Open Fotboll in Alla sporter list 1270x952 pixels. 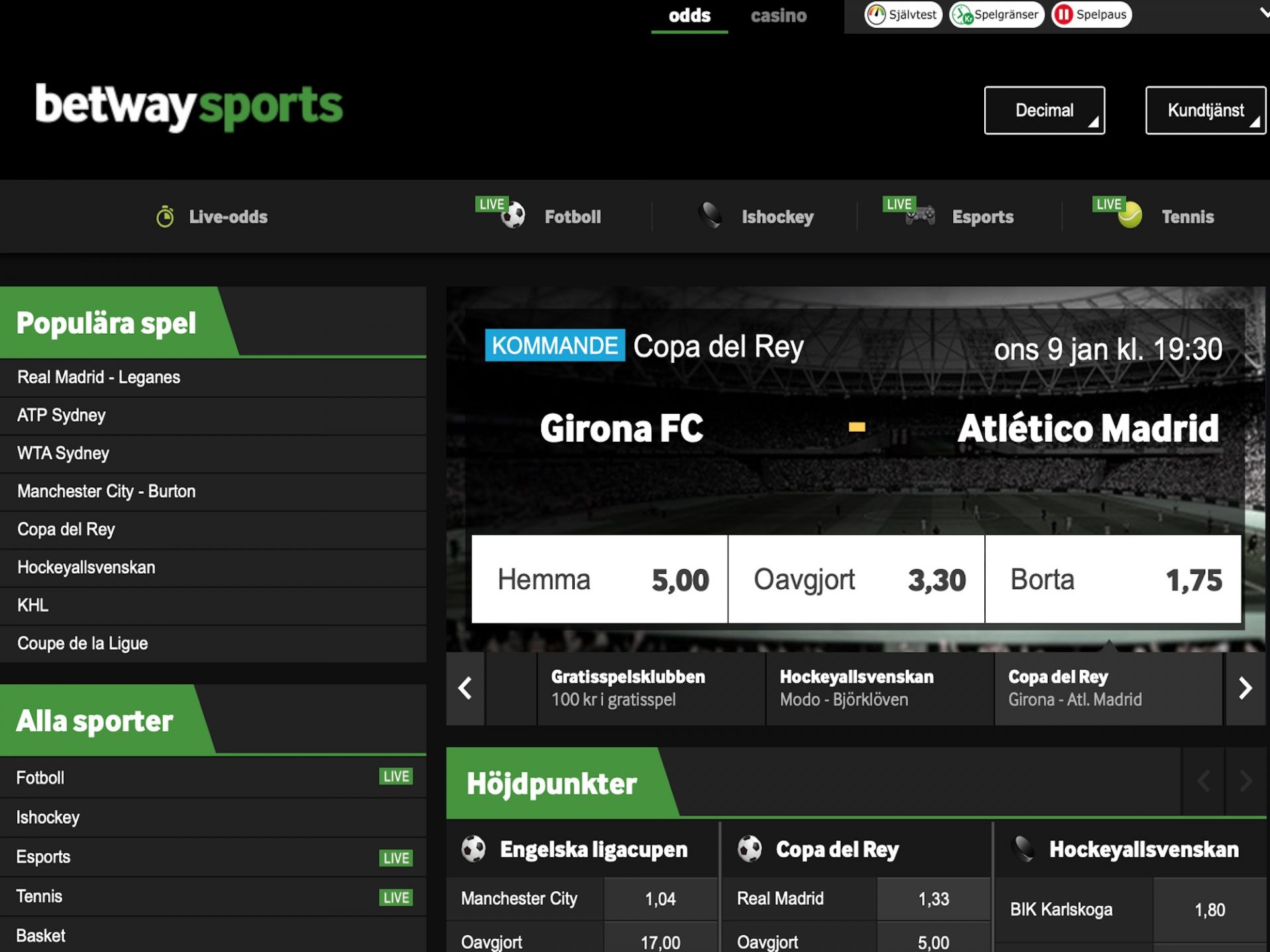pos(213,777)
